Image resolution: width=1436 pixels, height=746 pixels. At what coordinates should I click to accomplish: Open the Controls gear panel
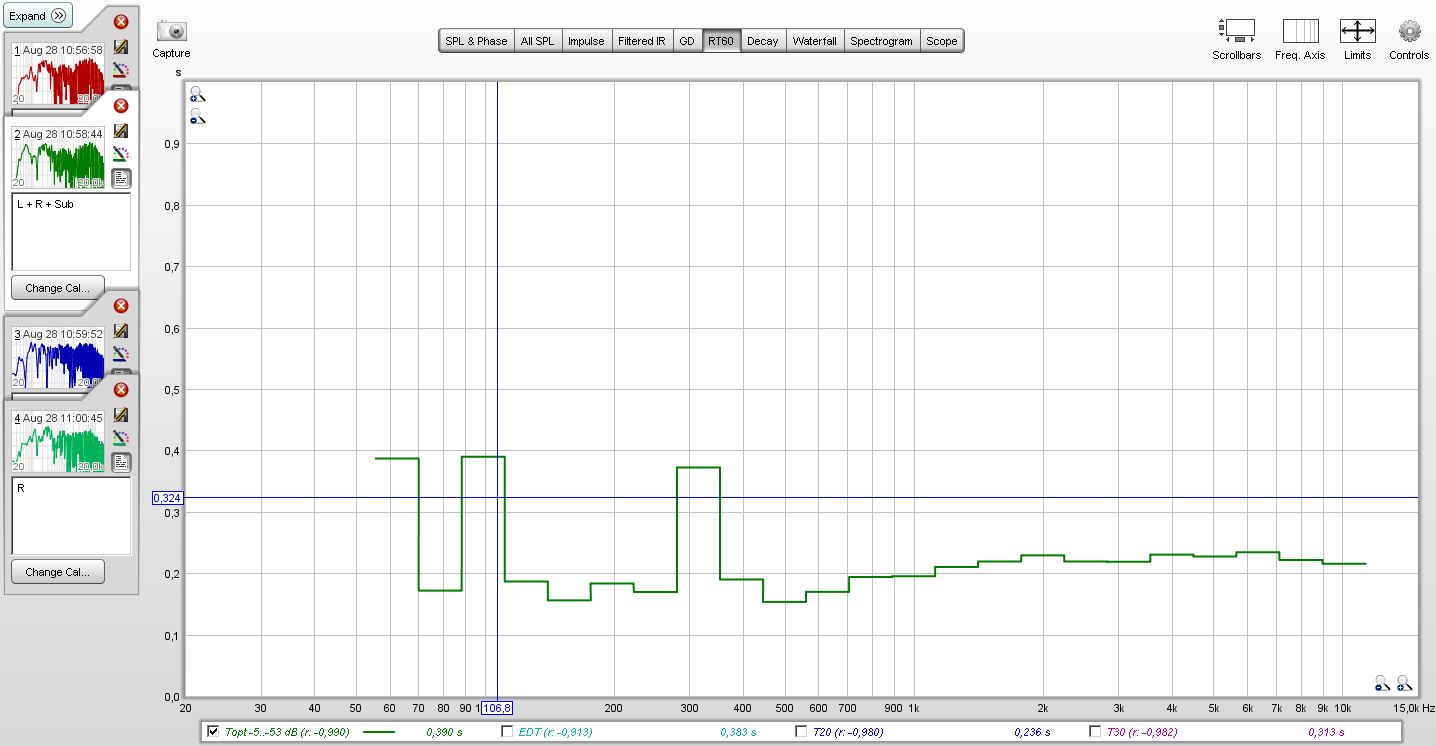click(x=1409, y=31)
